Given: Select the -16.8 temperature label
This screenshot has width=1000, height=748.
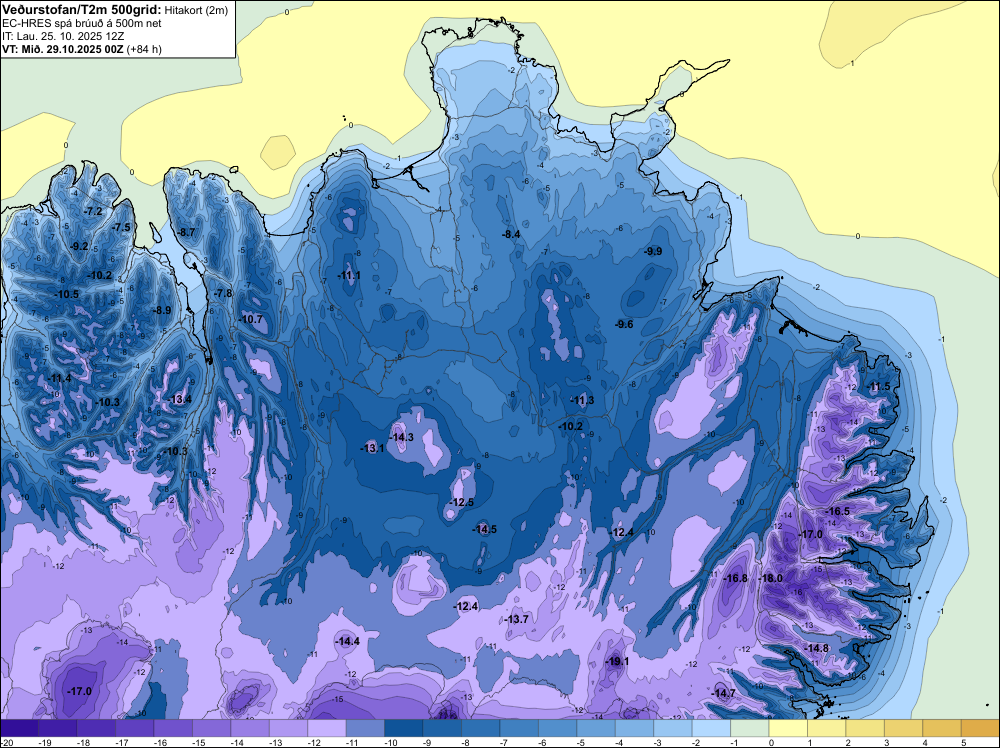Looking at the screenshot, I should pos(736,578).
